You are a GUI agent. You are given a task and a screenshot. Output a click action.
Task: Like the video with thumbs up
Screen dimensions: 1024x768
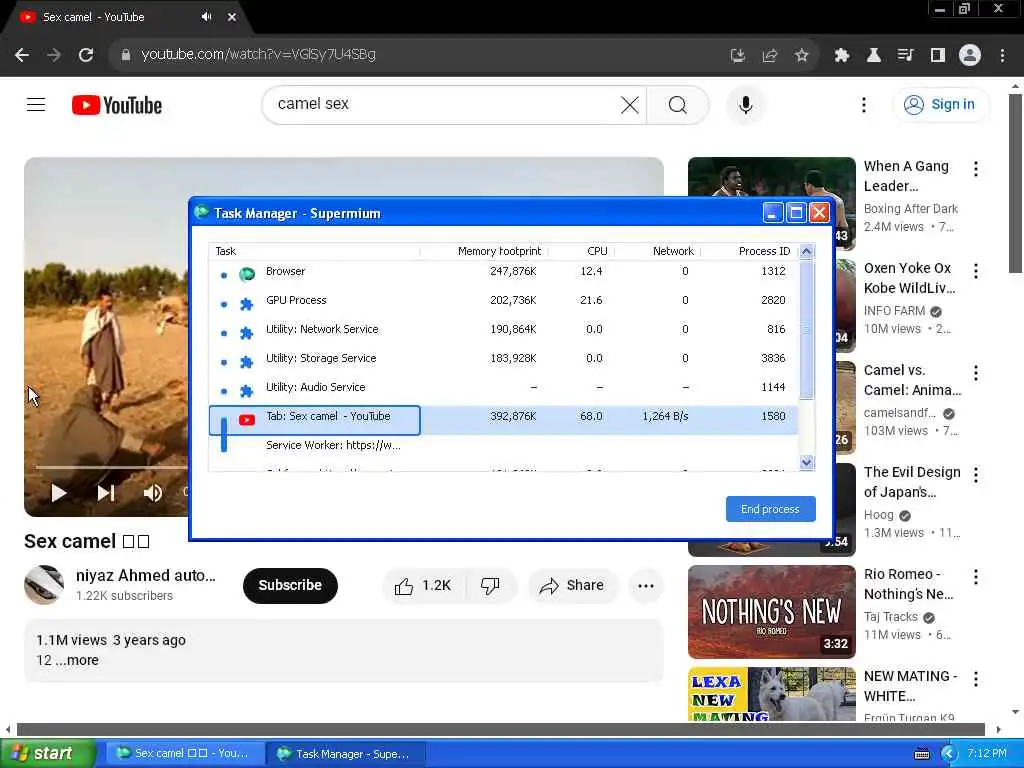[423, 586]
